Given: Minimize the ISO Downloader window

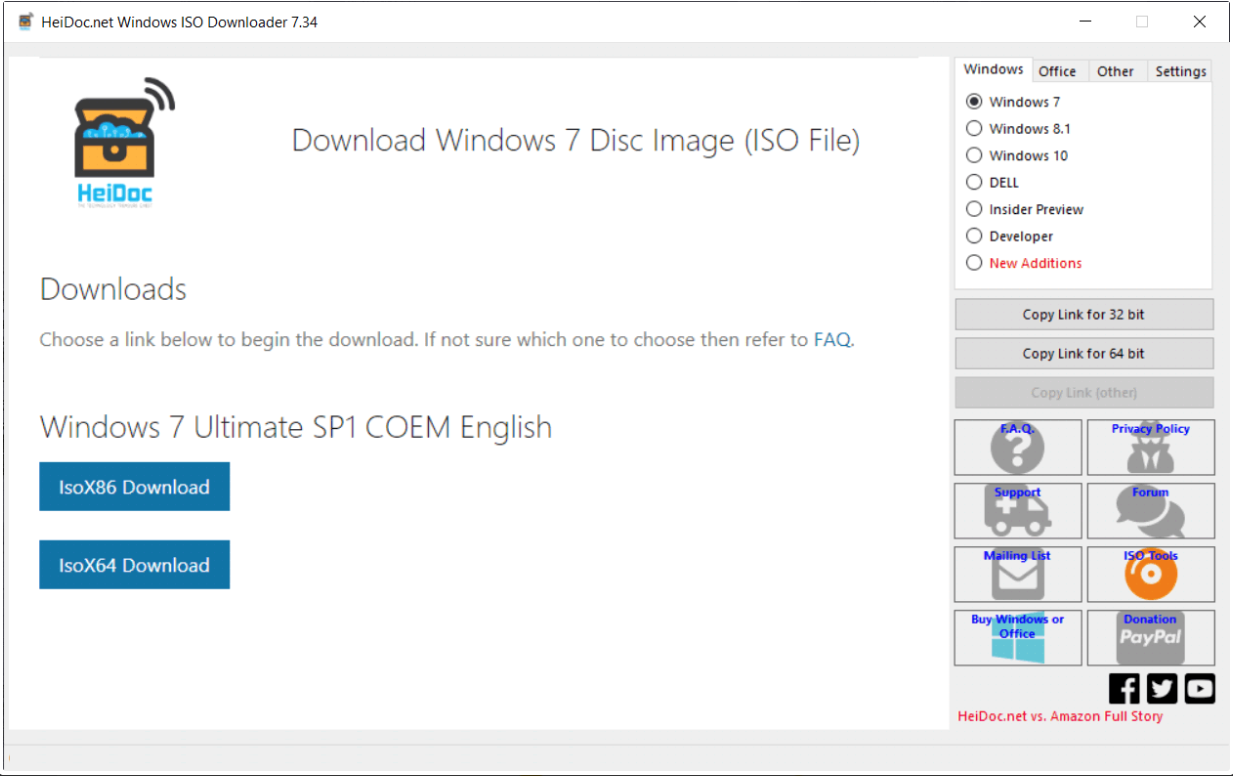Looking at the screenshot, I should pos(1084,22).
